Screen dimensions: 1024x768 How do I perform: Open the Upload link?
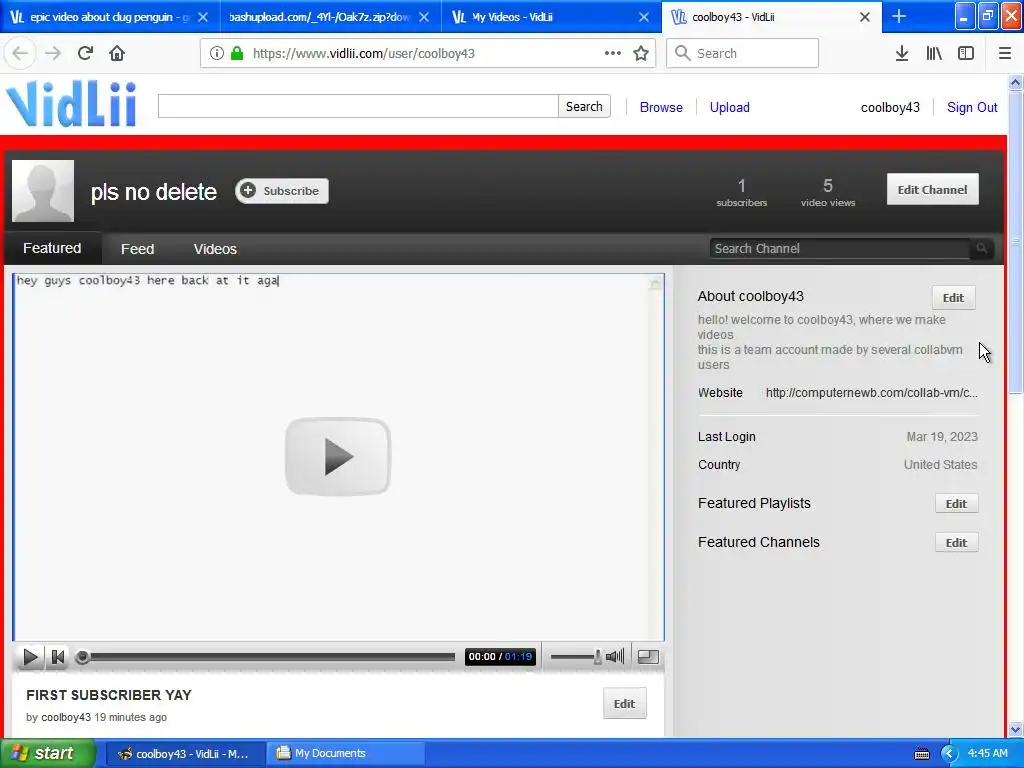tap(729, 107)
